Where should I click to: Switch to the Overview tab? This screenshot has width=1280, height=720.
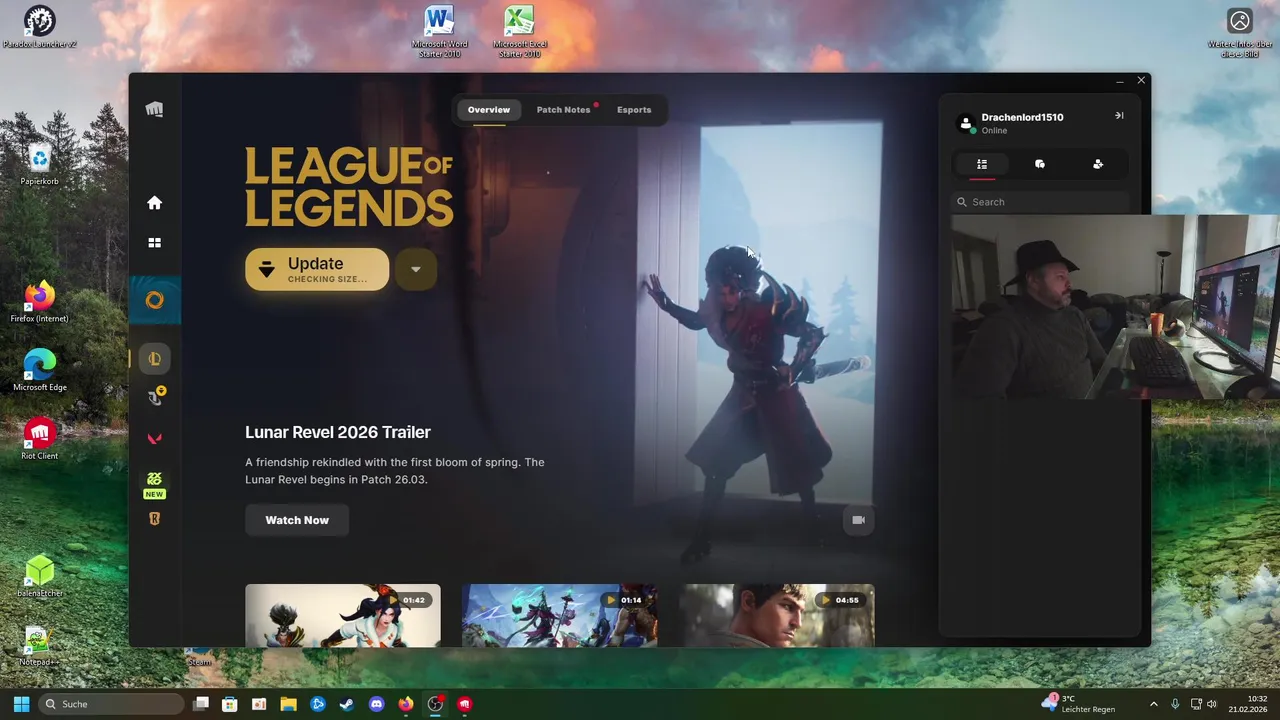tap(489, 110)
